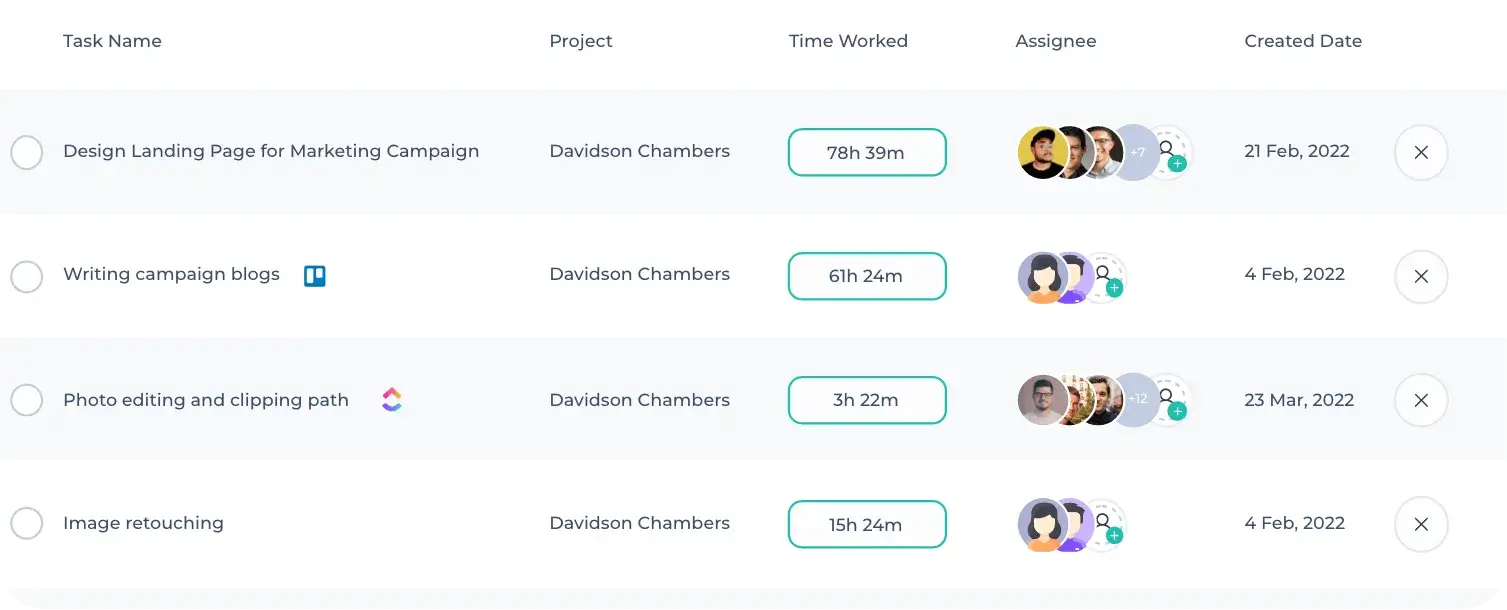
Task: Add assignee to Design Landing Page task
Action: [x=1168, y=153]
